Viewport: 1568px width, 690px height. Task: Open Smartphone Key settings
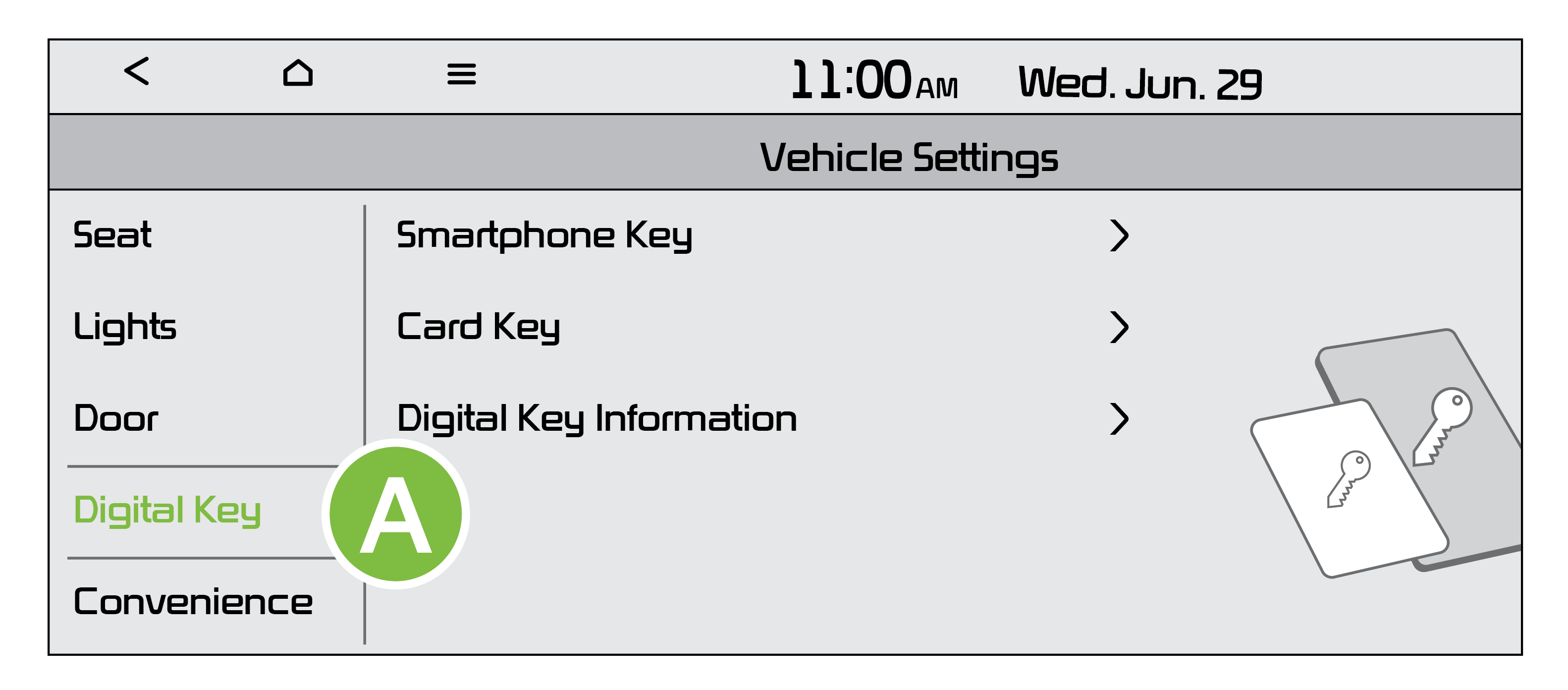(544, 235)
